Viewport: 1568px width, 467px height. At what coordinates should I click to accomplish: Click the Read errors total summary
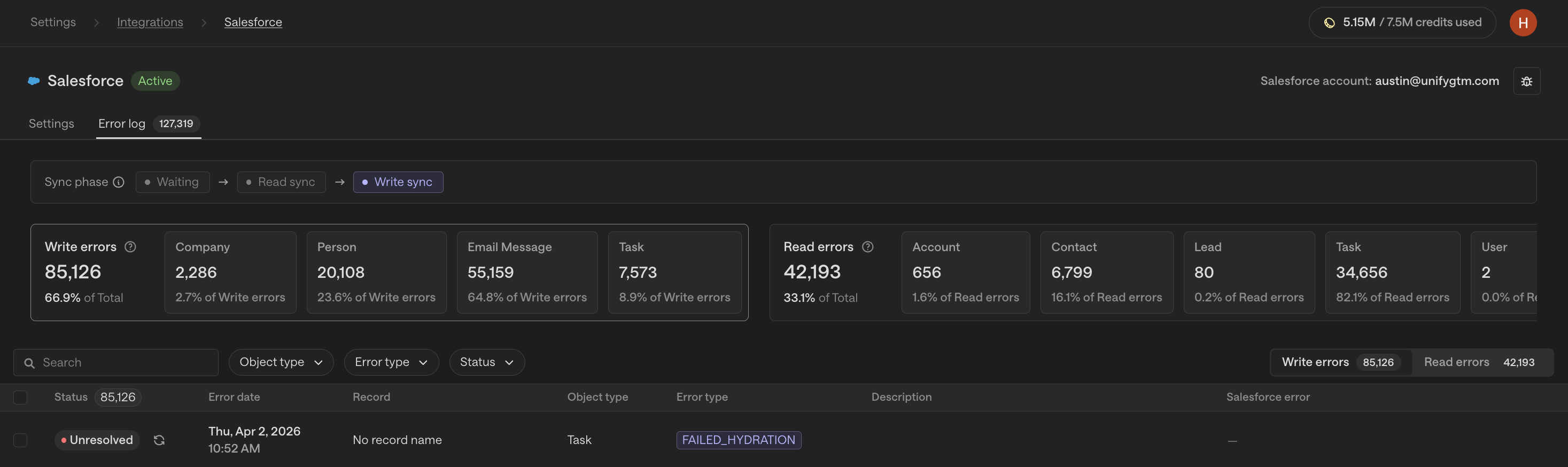829,272
